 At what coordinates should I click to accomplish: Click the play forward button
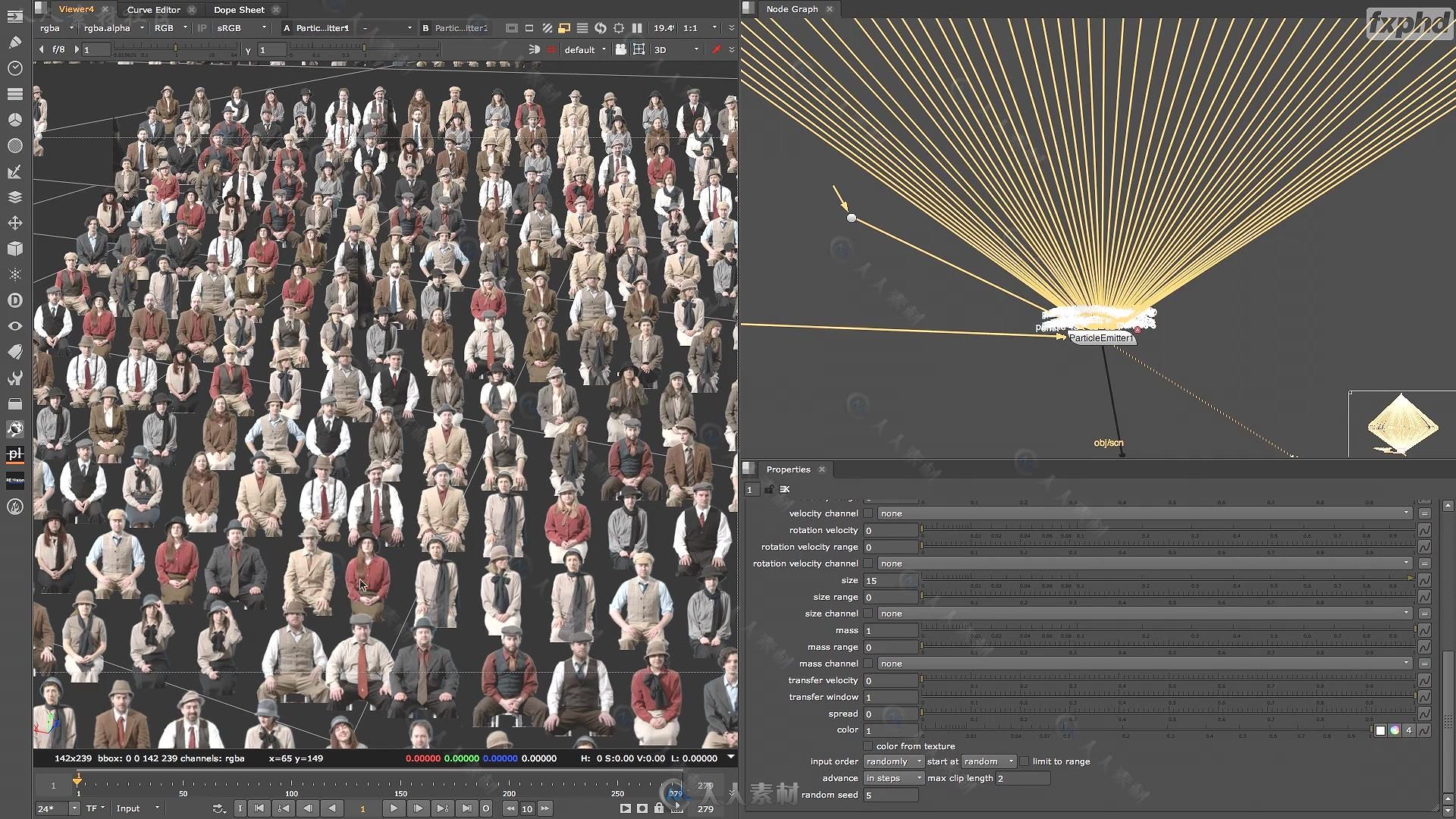(x=394, y=808)
